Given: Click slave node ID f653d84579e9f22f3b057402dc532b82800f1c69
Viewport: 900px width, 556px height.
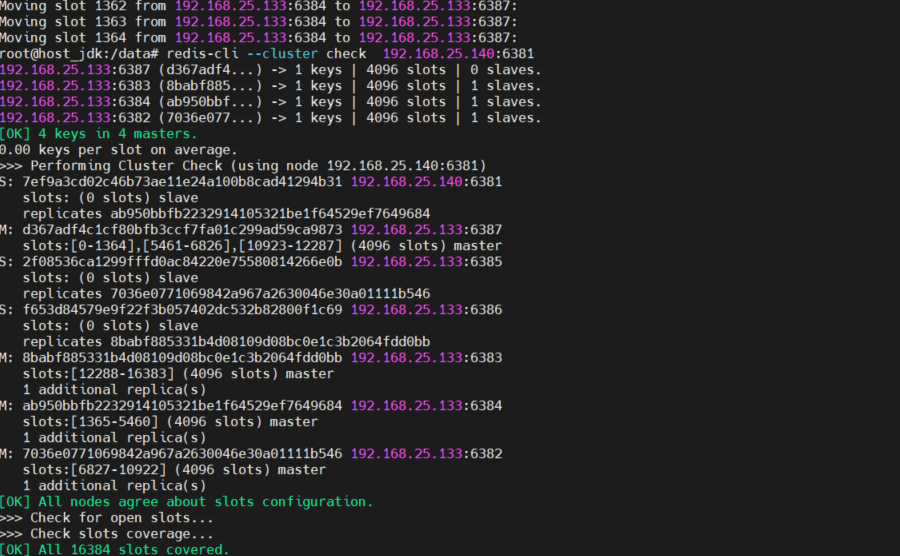Looking at the screenshot, I should tap(182, 310).
